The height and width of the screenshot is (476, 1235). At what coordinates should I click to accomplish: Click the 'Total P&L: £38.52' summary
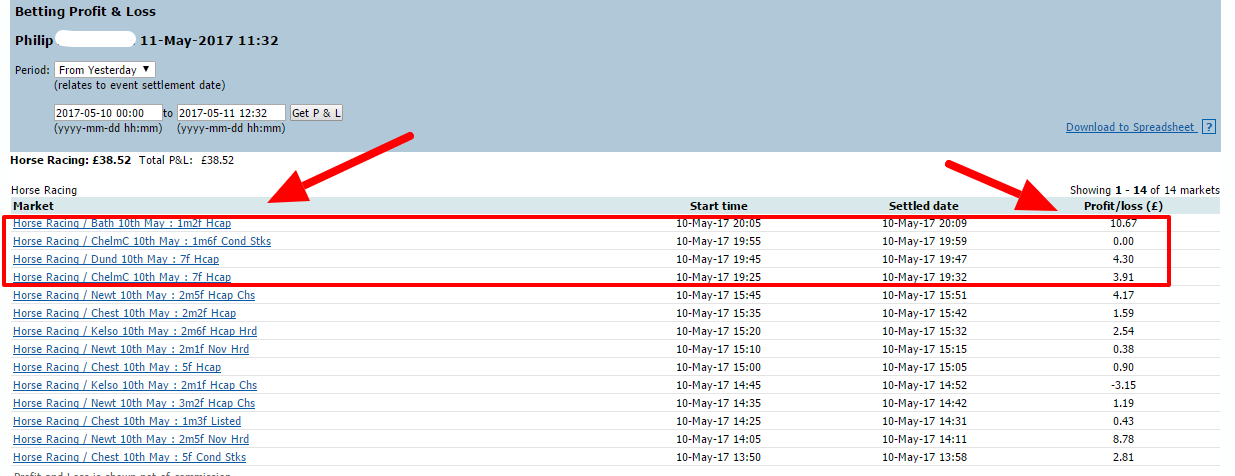tap(187, 159)
